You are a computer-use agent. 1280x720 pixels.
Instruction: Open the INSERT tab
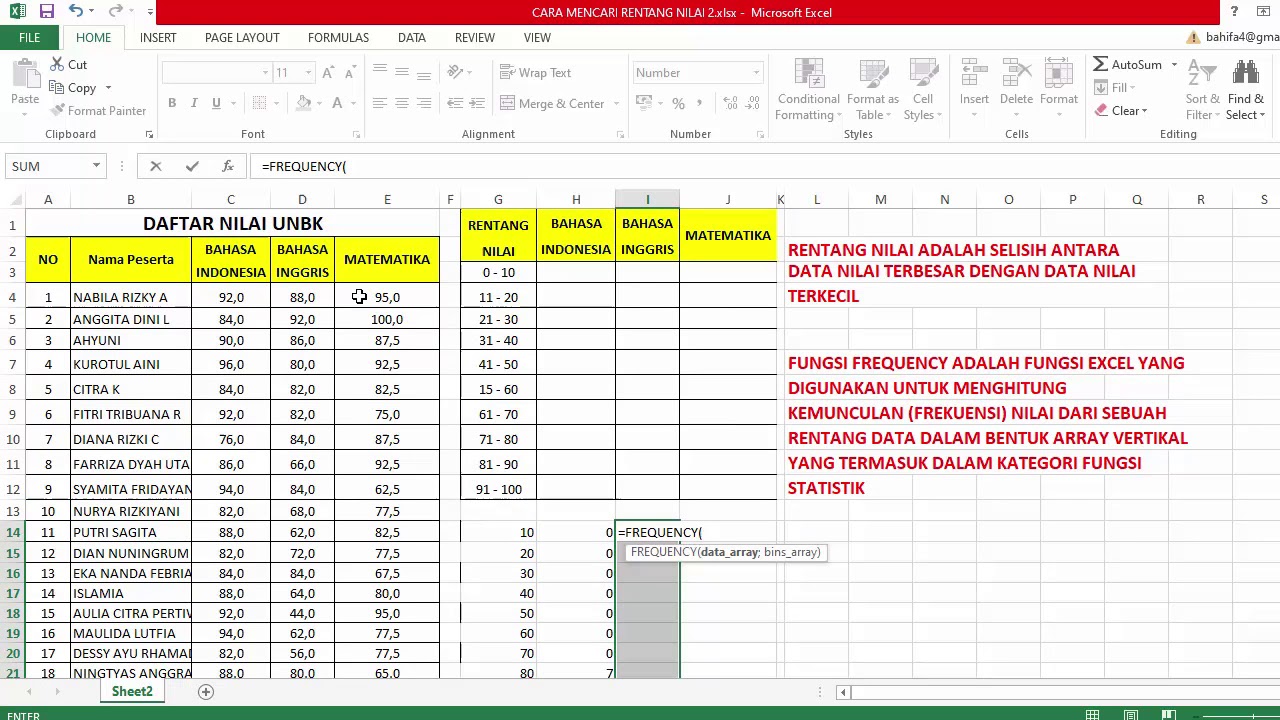[x=158, y=38]
